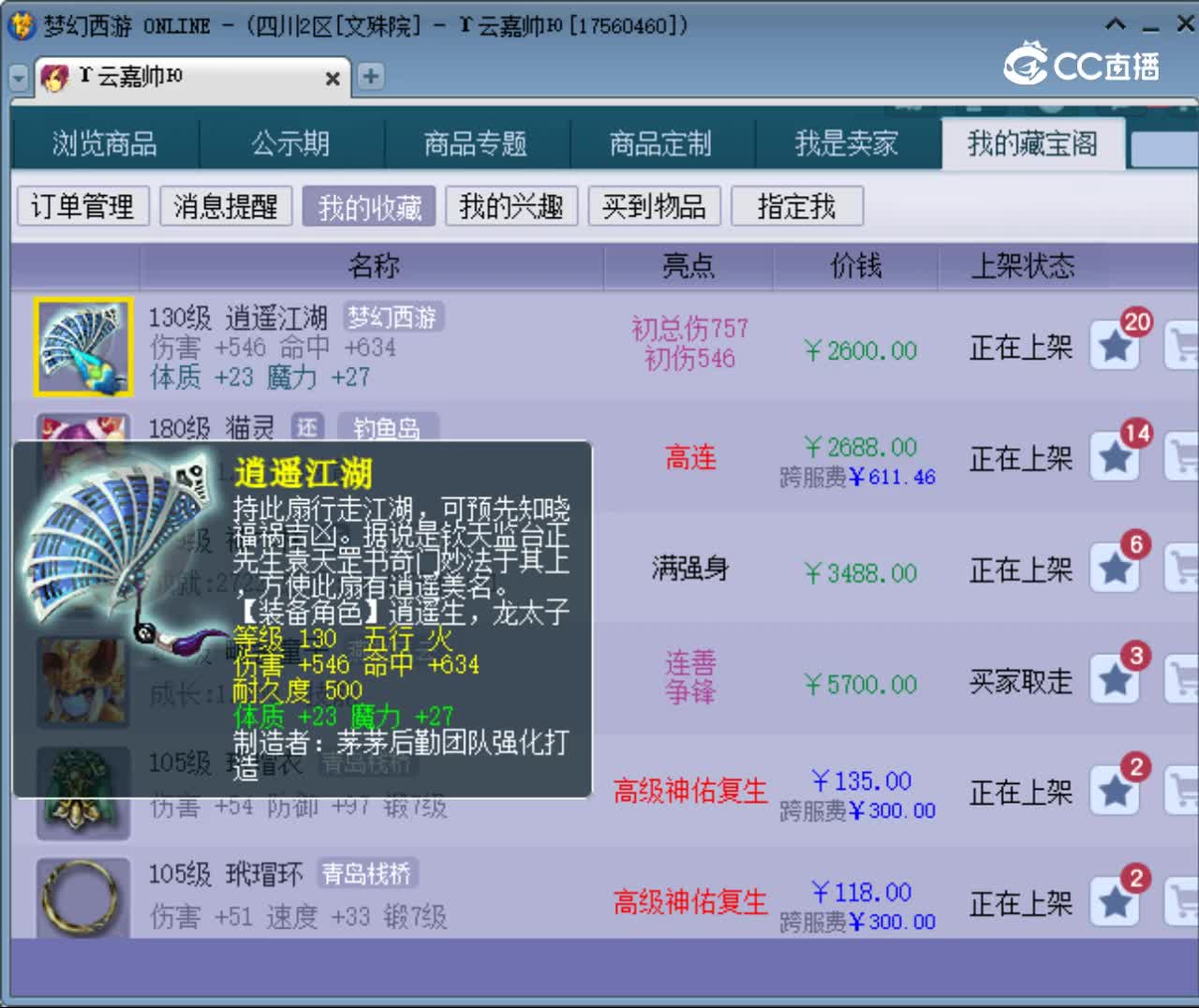Click the CC直播 logo

tap(1082, 64)
